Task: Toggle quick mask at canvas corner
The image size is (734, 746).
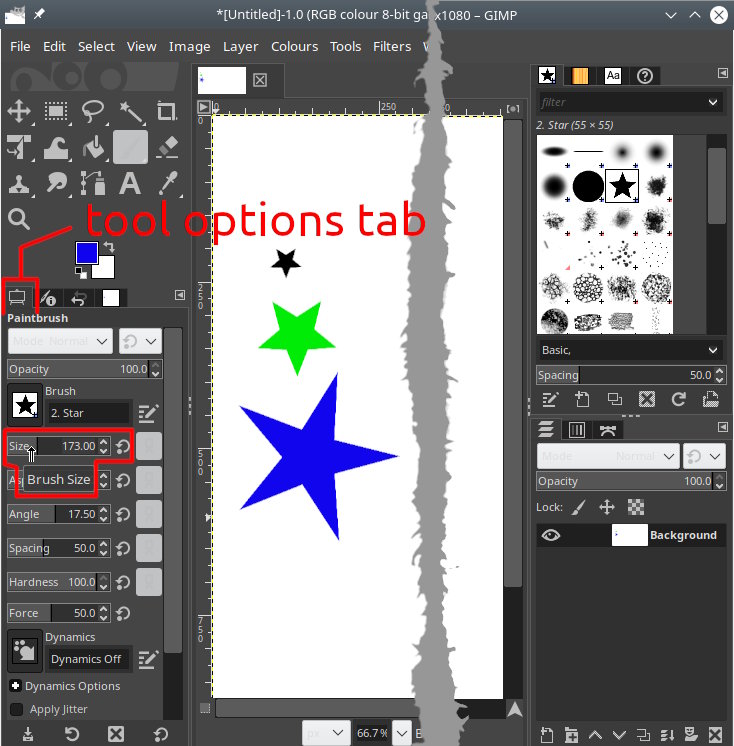Action: [x=205, y=708]
